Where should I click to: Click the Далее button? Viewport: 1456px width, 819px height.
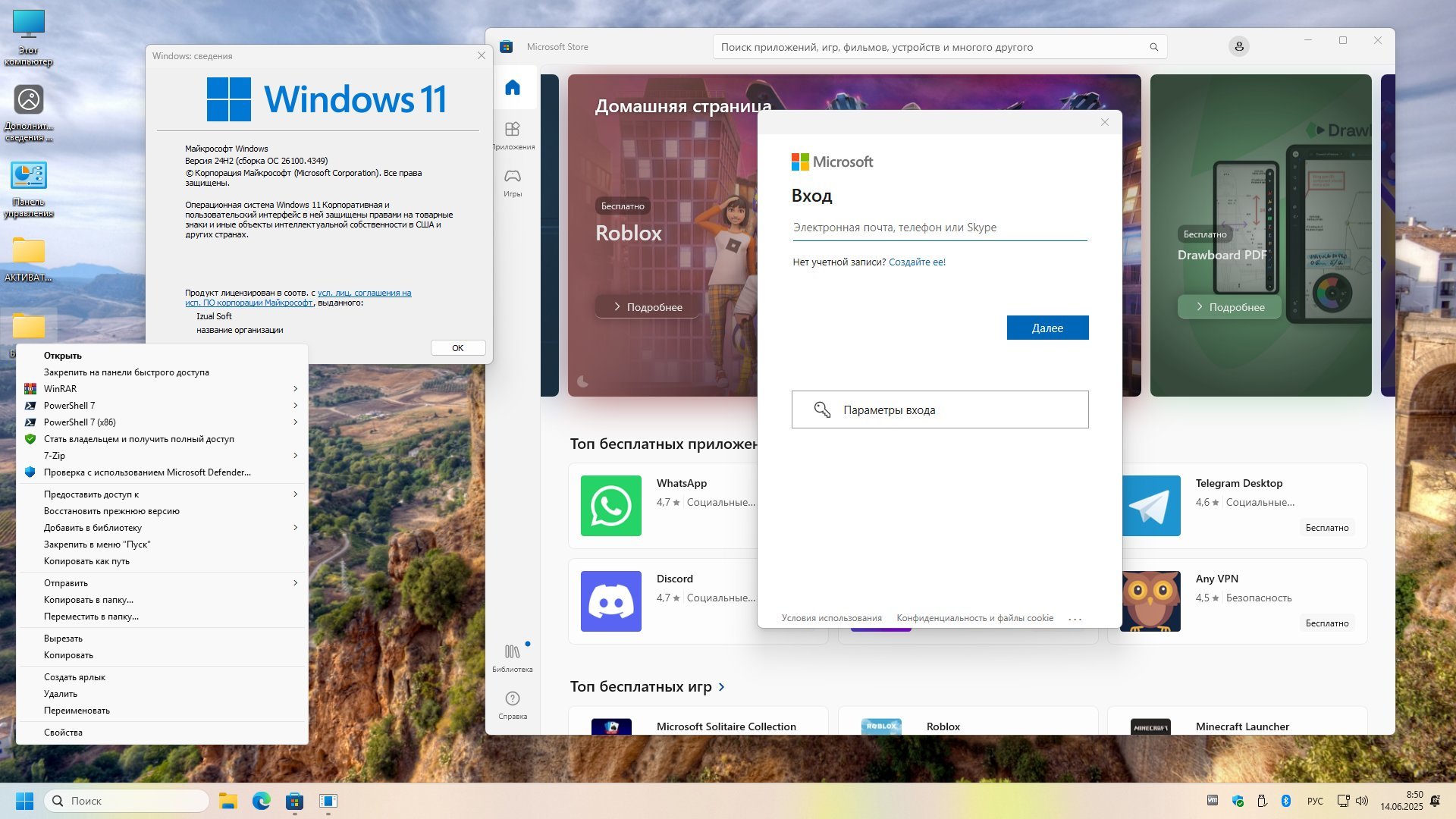coord(1047,328)
